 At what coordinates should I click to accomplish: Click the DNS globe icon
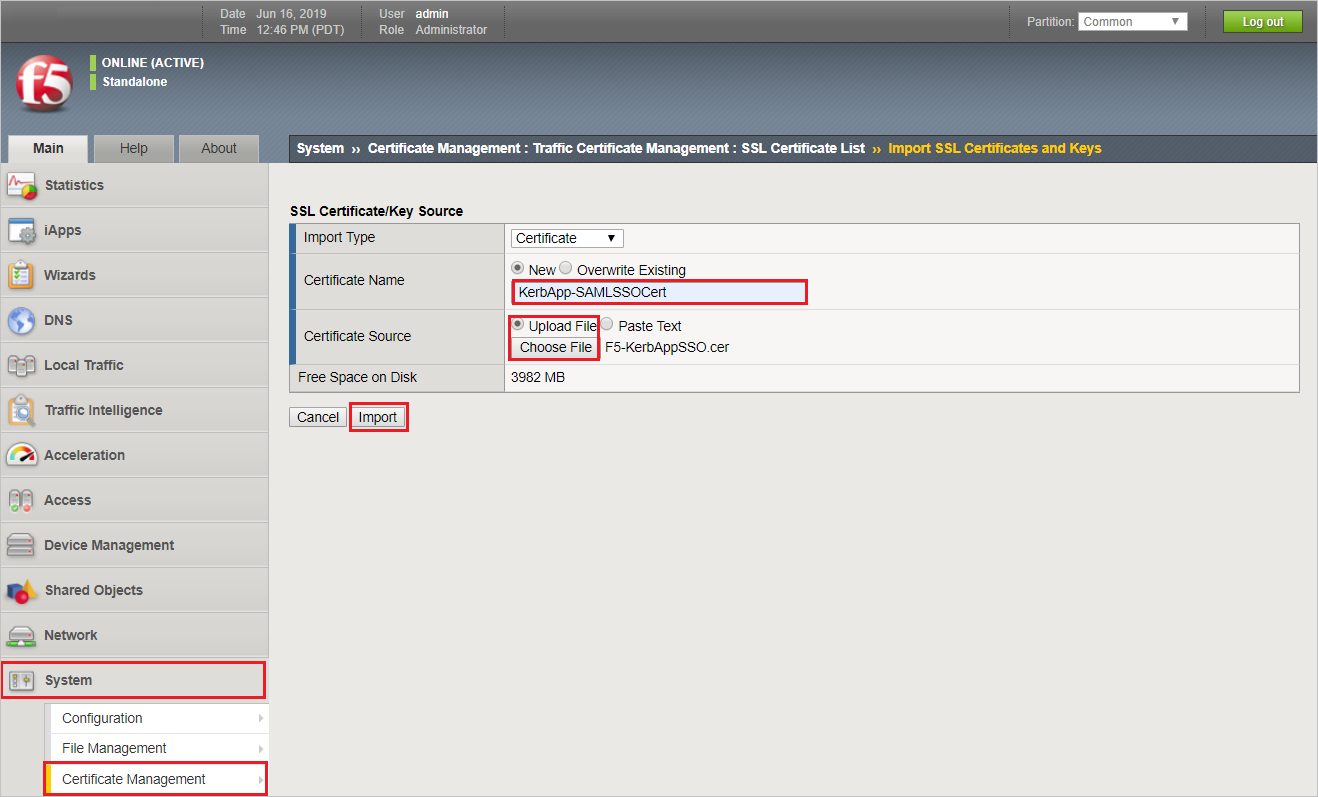coord(22,320)
